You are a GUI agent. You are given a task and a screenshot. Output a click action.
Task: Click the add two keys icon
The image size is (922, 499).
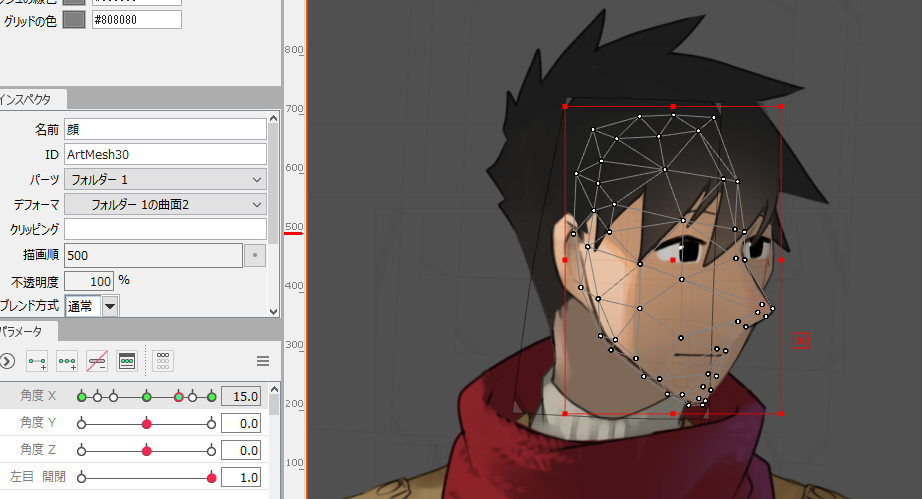pyautogui.click(x=37, y=361)
